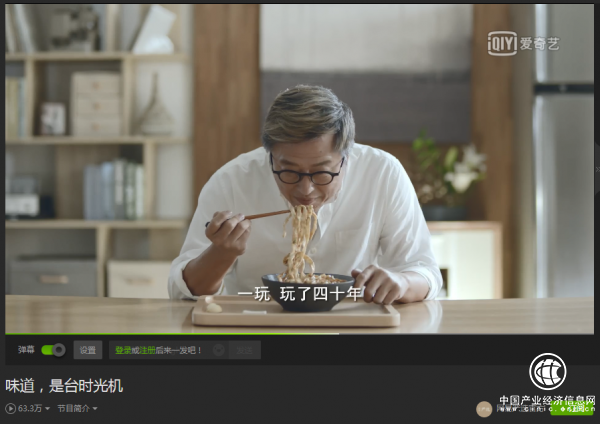Click the play count circle icon
Screen dimensions: 600x424
pos(10,408)
